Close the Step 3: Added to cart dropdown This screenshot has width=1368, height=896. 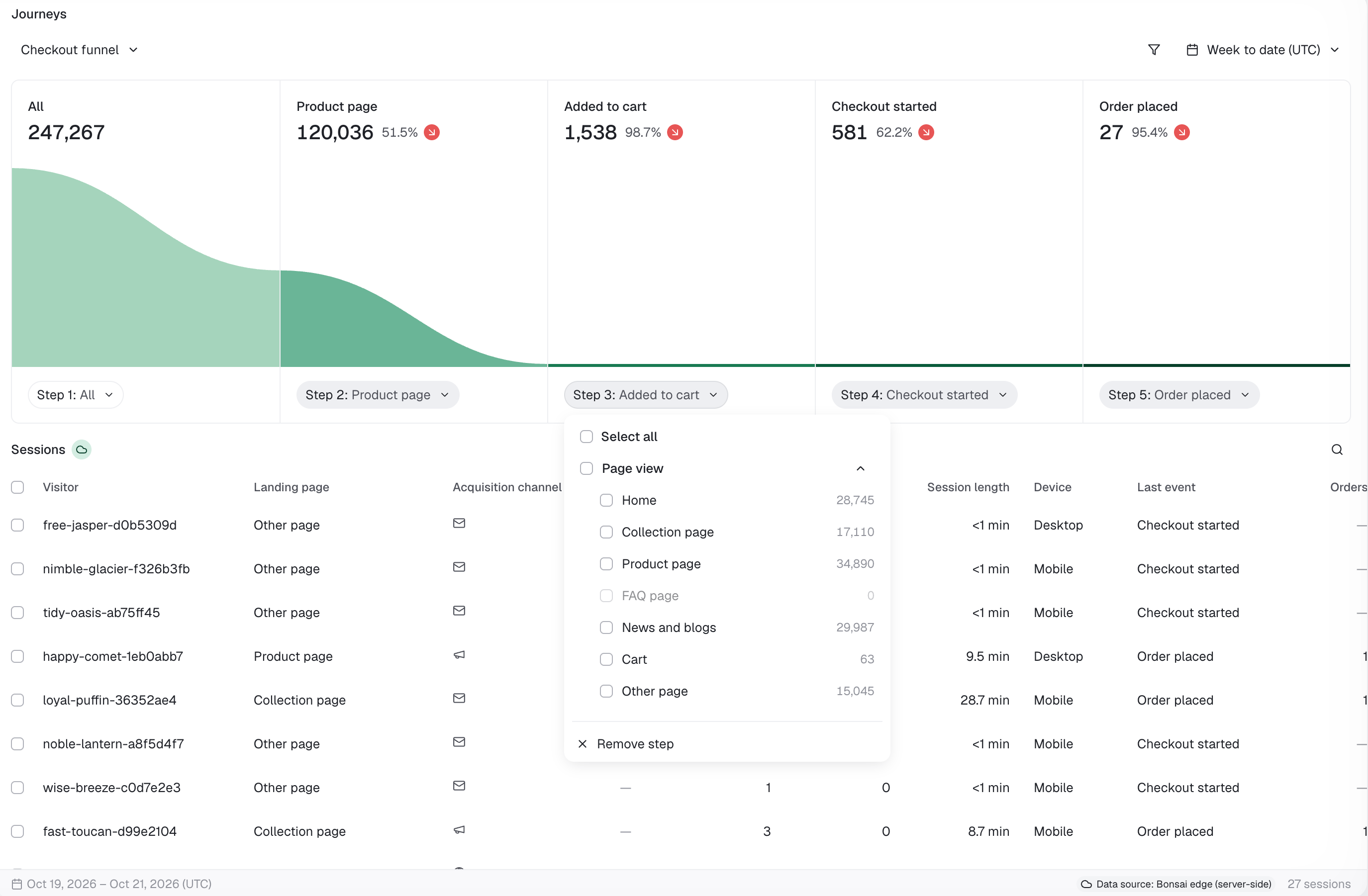click(x=646, y=395)
